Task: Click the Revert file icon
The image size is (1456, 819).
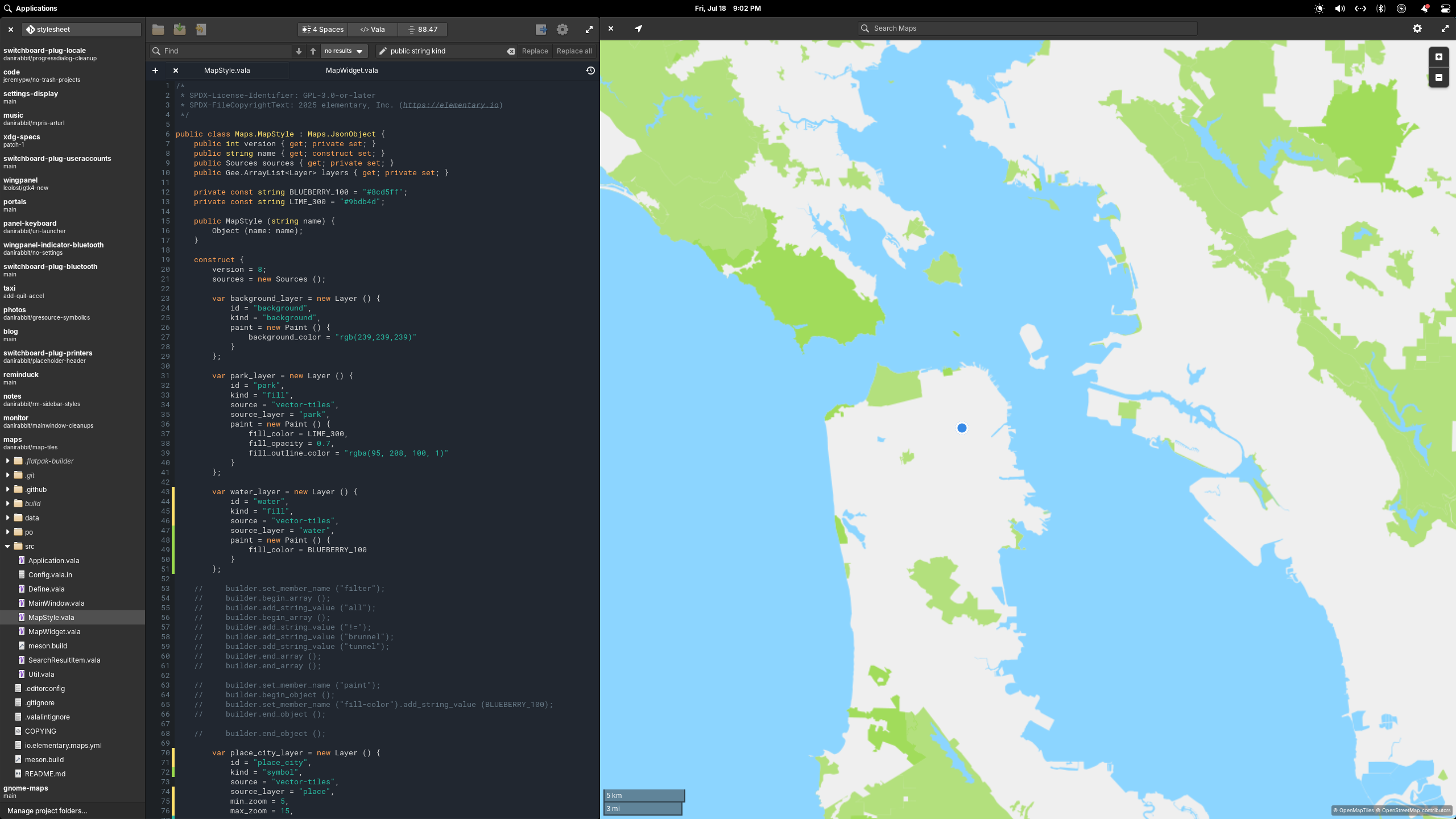Action: pos(200,30)
